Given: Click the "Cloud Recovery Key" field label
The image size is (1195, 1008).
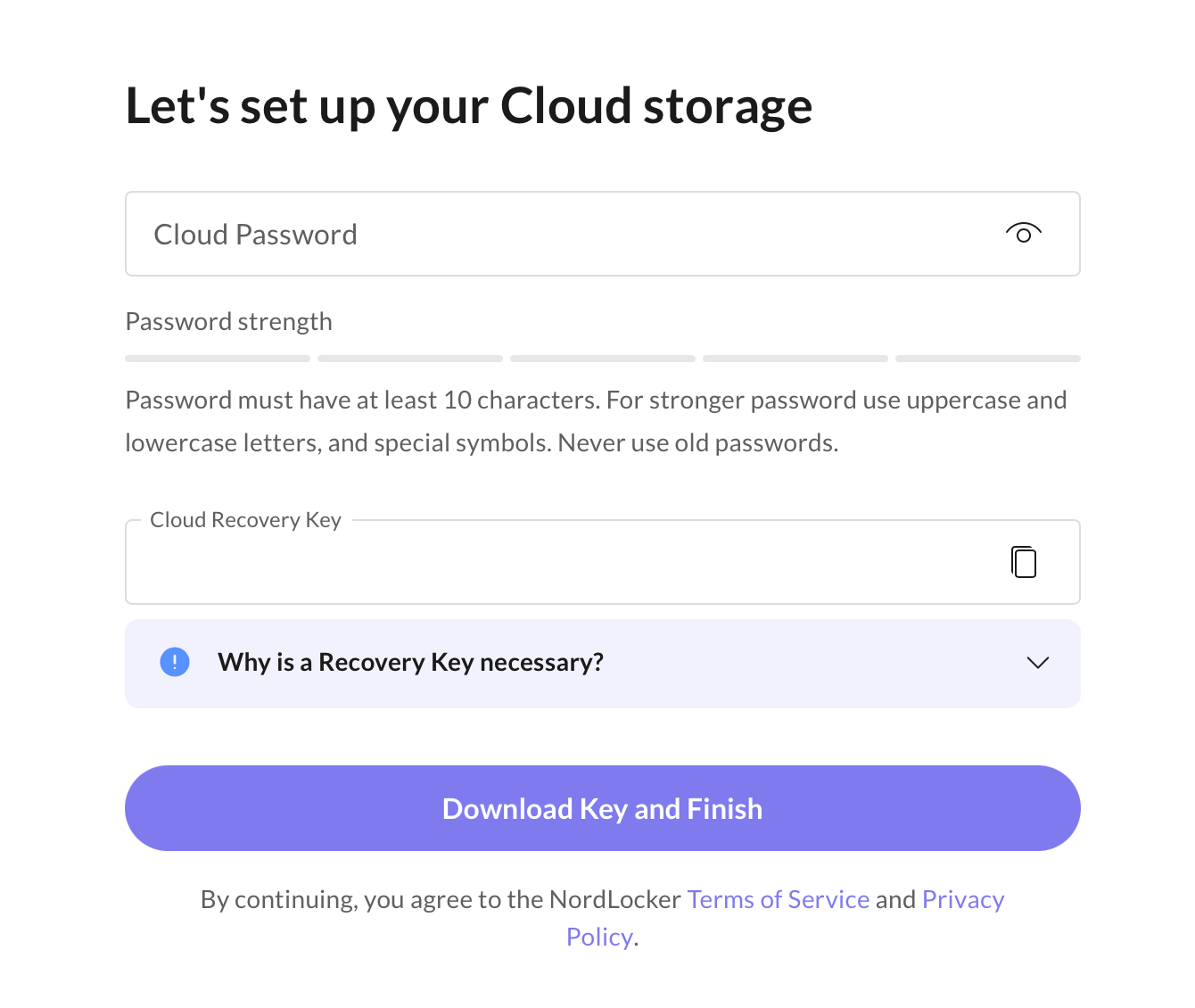Looking at the screenshot, I should tap(245, 520).
